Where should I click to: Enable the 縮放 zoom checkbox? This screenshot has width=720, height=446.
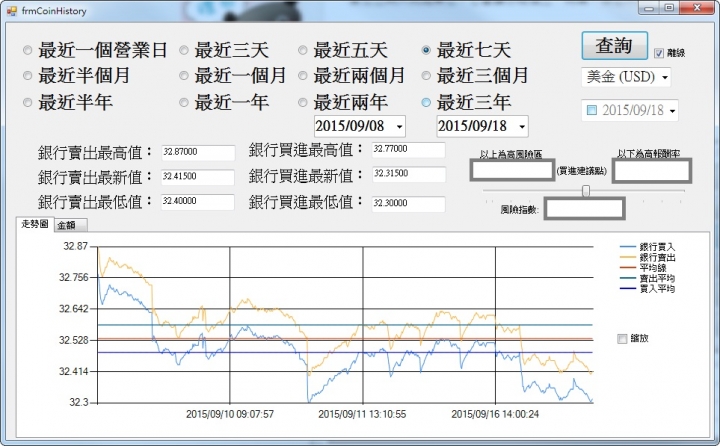(623, 338)
